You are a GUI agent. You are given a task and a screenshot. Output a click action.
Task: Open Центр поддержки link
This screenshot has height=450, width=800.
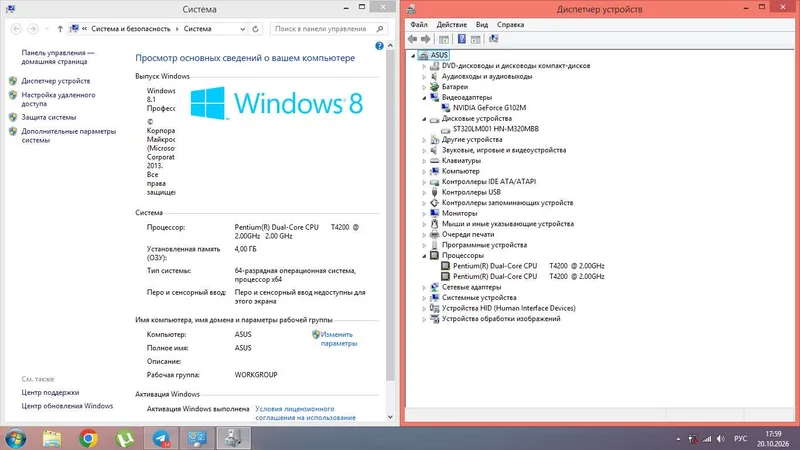coord(50,392)
